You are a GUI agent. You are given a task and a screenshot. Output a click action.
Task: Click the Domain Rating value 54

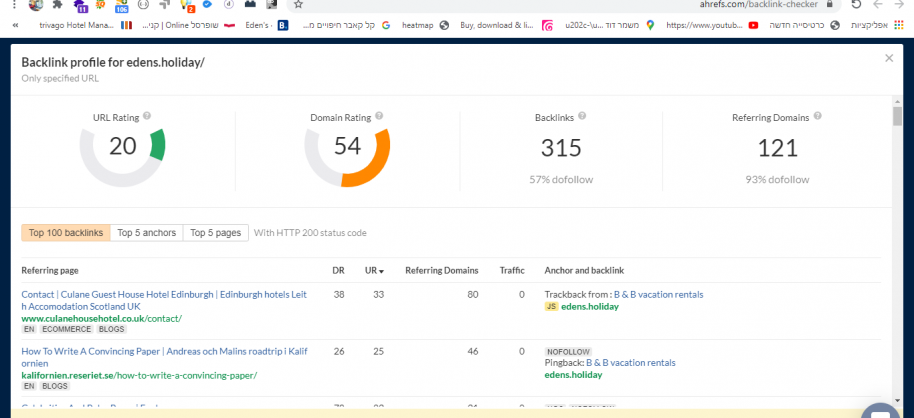point(347,146)
